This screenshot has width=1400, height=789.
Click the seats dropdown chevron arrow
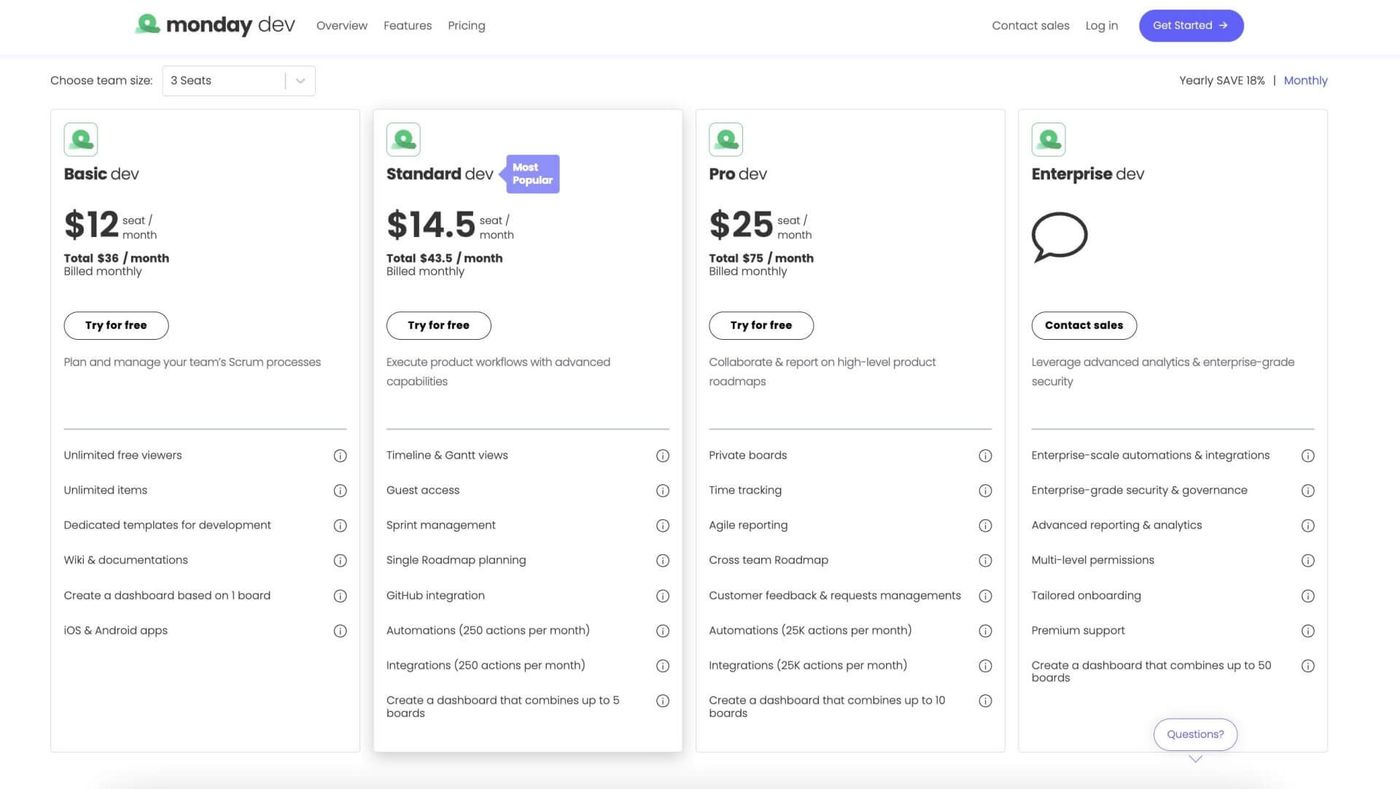point(300,81)
